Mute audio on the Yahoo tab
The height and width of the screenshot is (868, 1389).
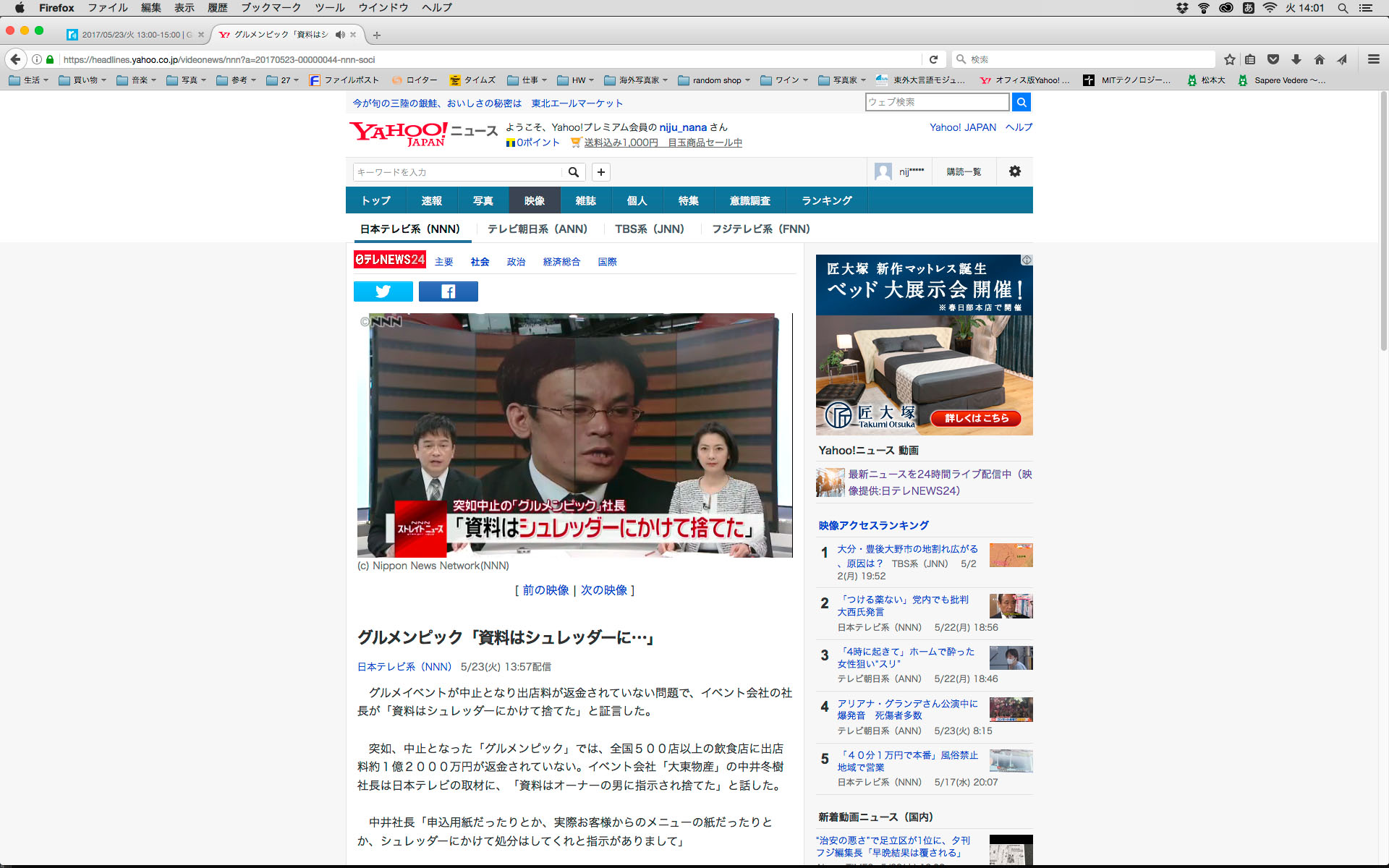pyautogui.click(x=339, y=35)
